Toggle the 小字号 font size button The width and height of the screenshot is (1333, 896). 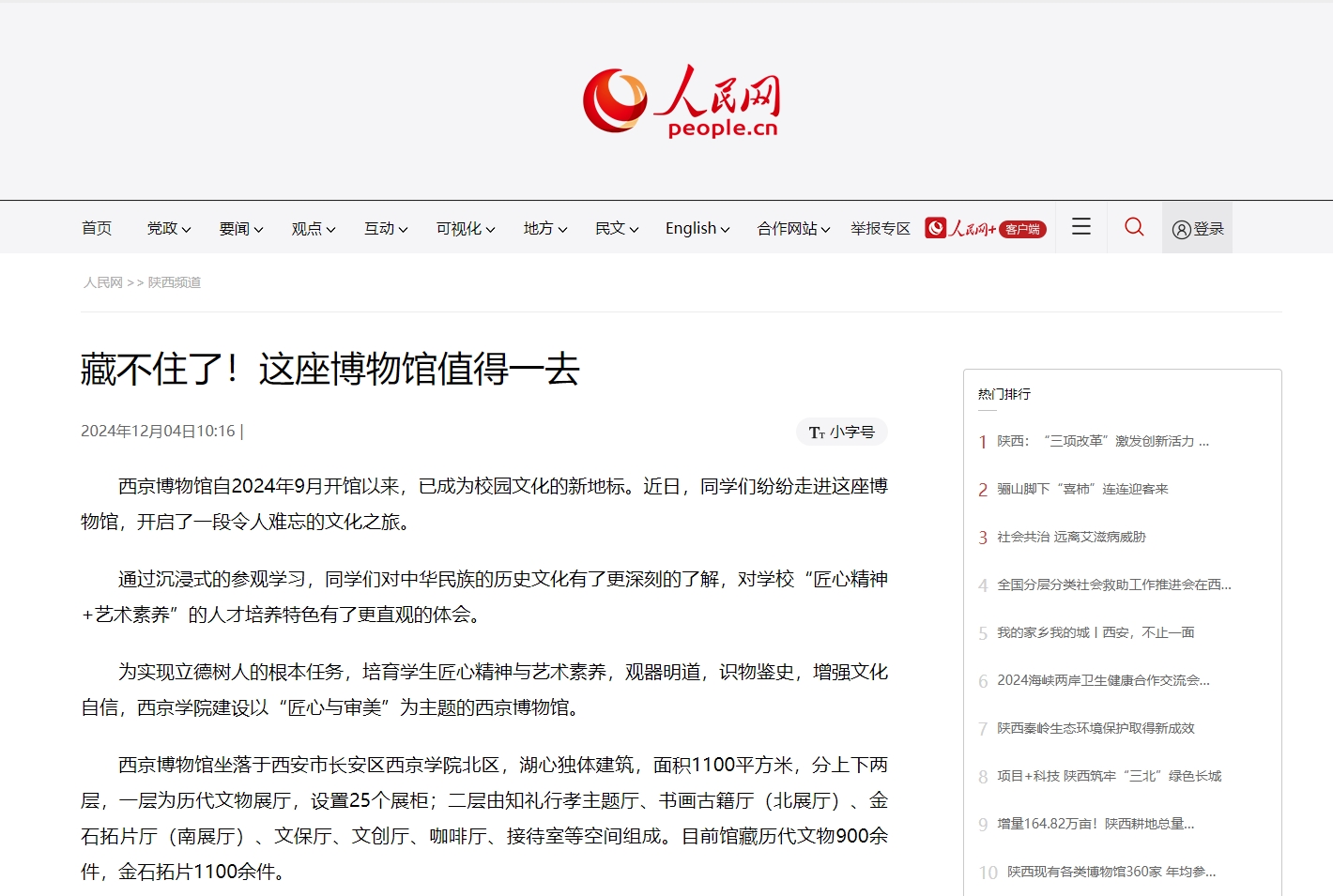click(x=841, y=432)
